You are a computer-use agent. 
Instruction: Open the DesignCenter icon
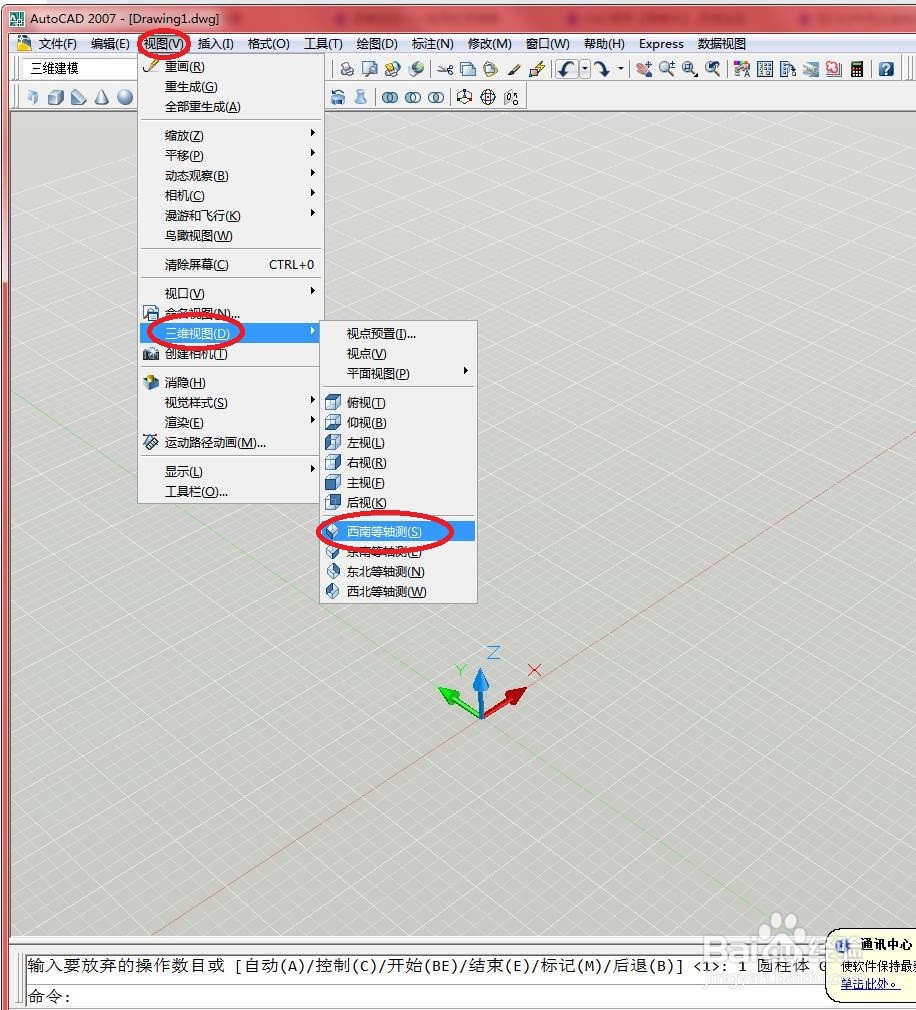(765, 69)
